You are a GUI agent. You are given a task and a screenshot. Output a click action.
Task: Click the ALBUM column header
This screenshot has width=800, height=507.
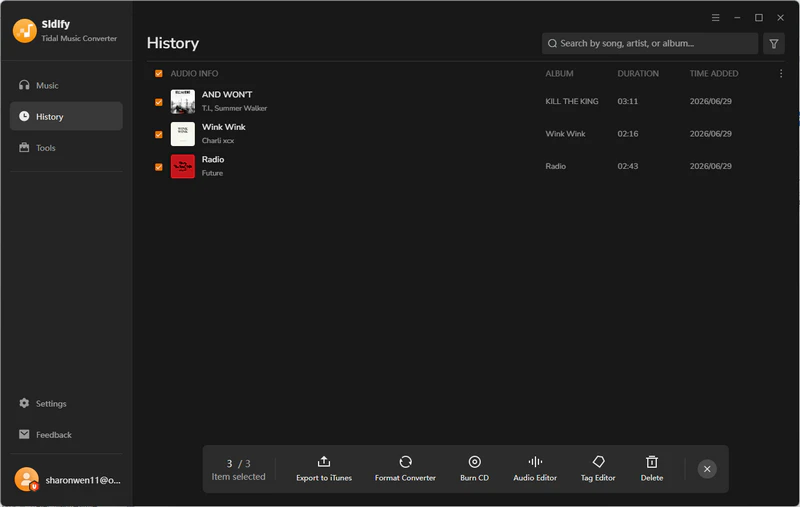pyautogui.click(x=559, y=73)
